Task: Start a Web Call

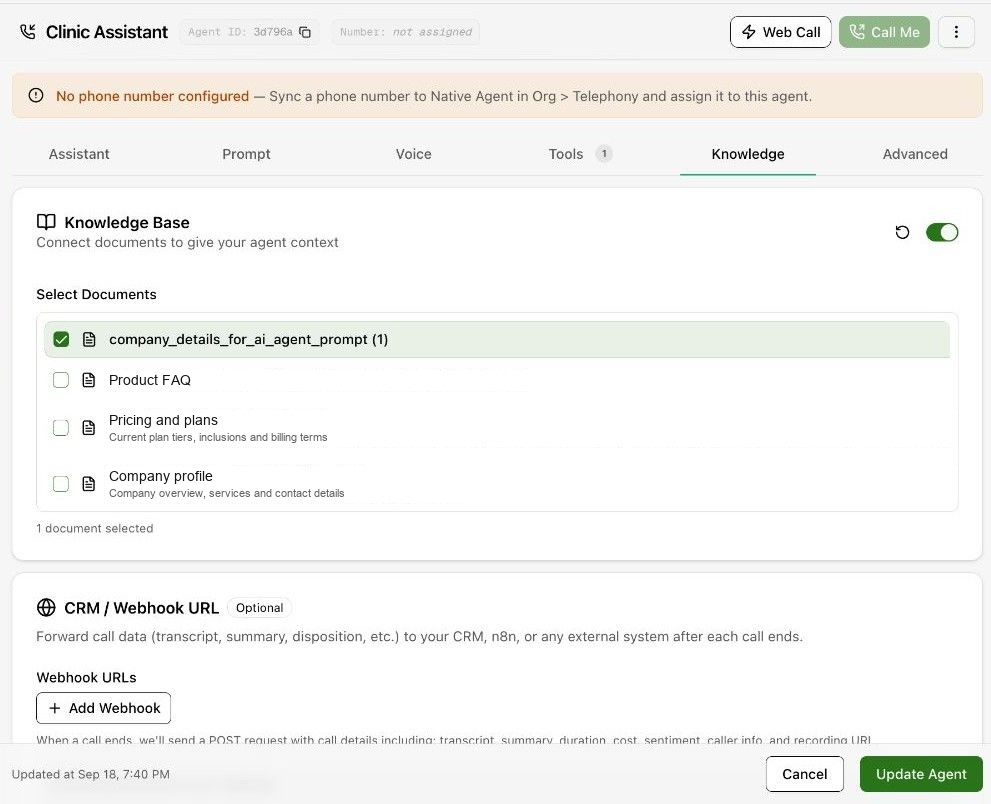Action: click(x=781, y=32)
